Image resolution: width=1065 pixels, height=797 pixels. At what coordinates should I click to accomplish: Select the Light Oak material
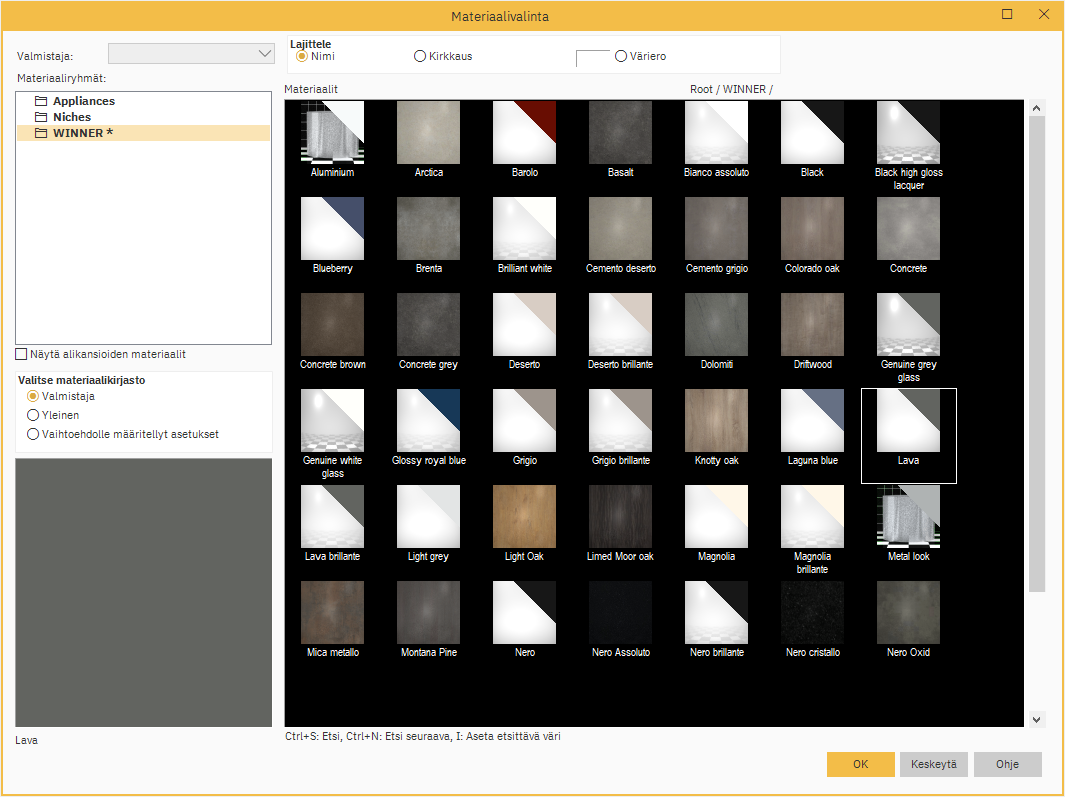tap(524, 517)
